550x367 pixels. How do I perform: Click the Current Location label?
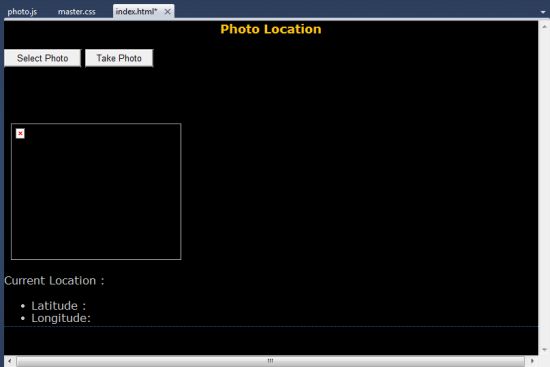(x=54, y=281)
